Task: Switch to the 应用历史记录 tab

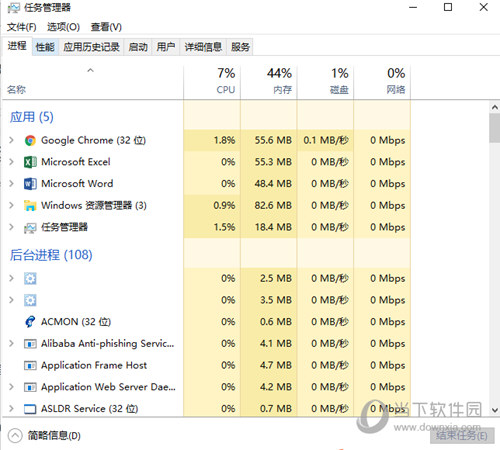Action: click(x=91, y=47)
